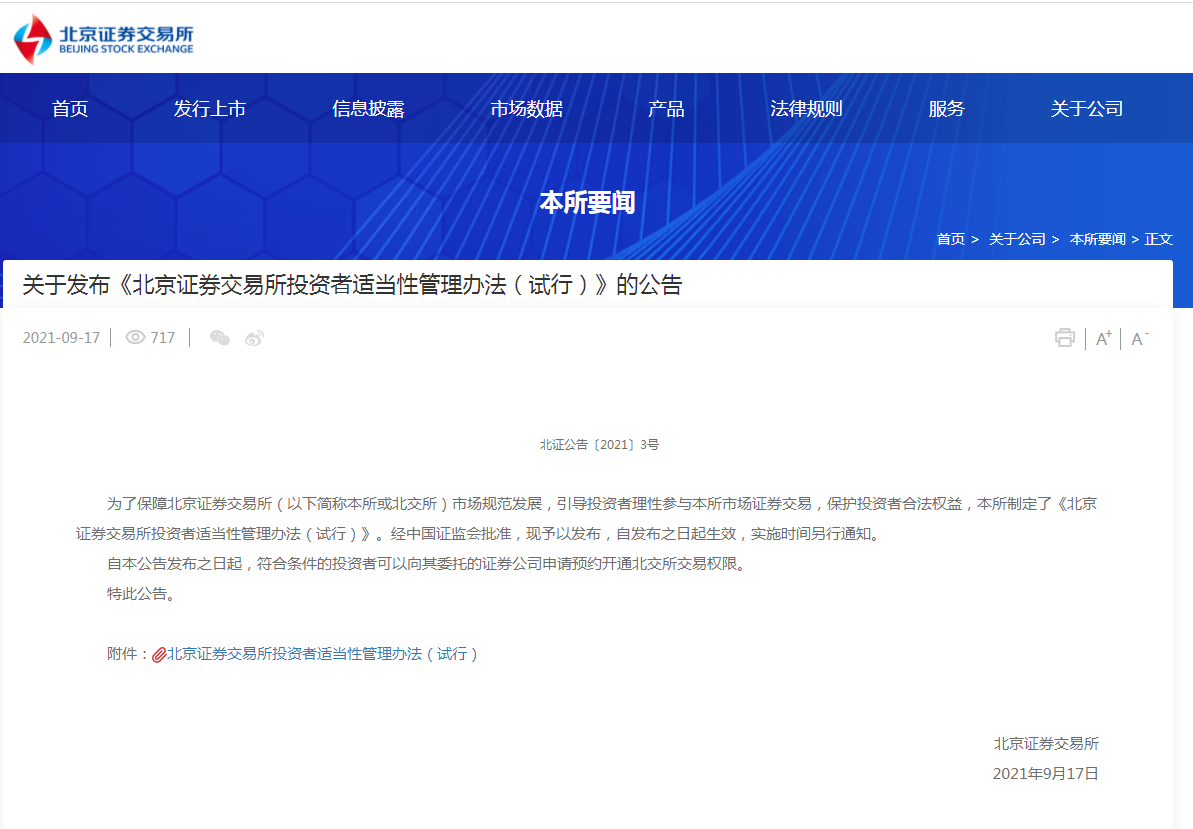Screen dimensions: 1193x829
Task: Click the signature 北京证券交易所 at bottom
Action: [x=1046, y=744]
